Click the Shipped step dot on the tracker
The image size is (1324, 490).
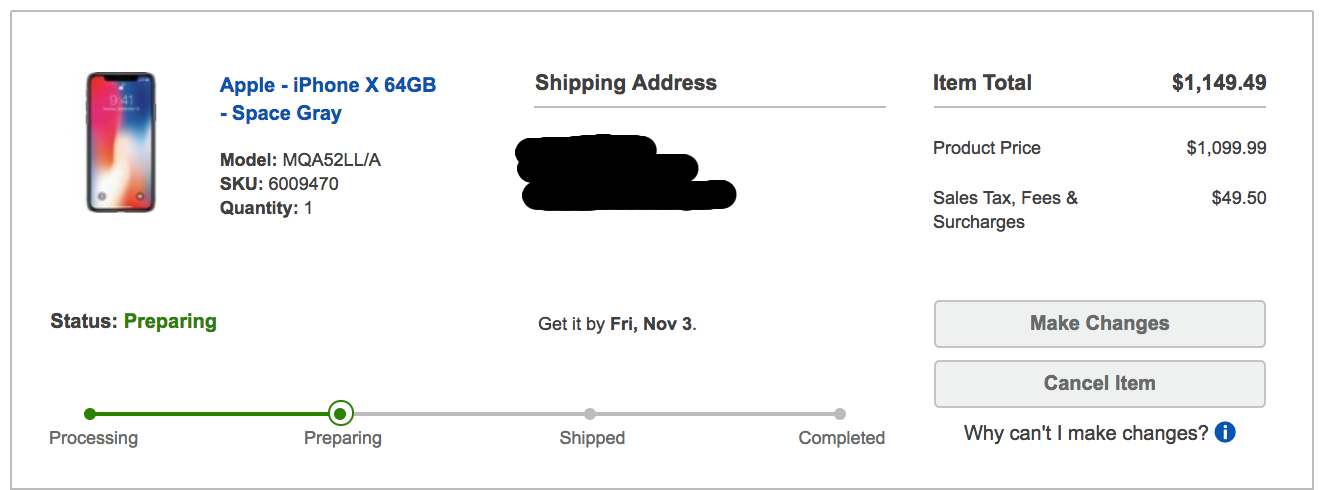[x=590, y=413]
